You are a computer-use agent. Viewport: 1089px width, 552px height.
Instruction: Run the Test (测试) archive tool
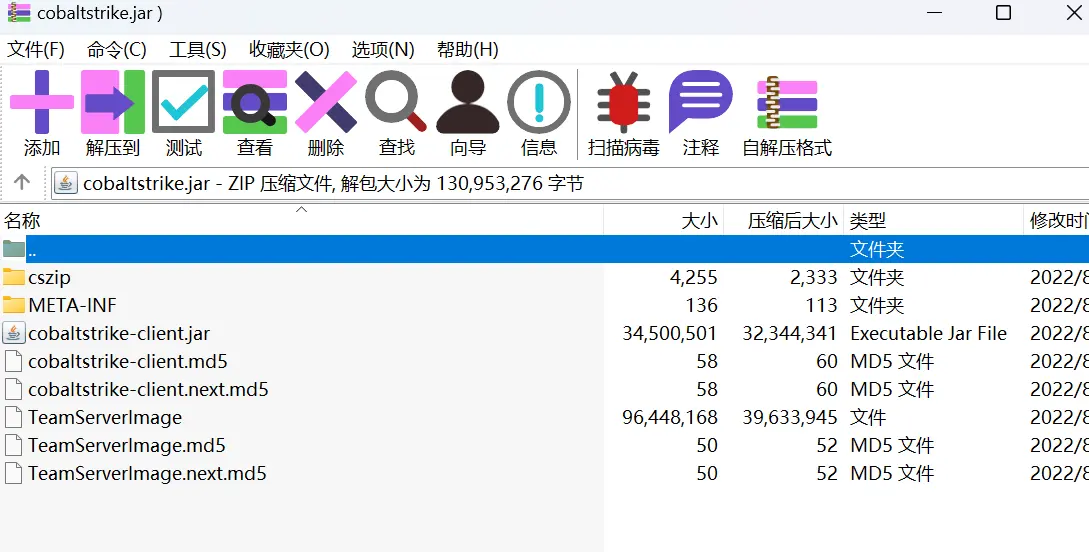[x=183, y=114]
